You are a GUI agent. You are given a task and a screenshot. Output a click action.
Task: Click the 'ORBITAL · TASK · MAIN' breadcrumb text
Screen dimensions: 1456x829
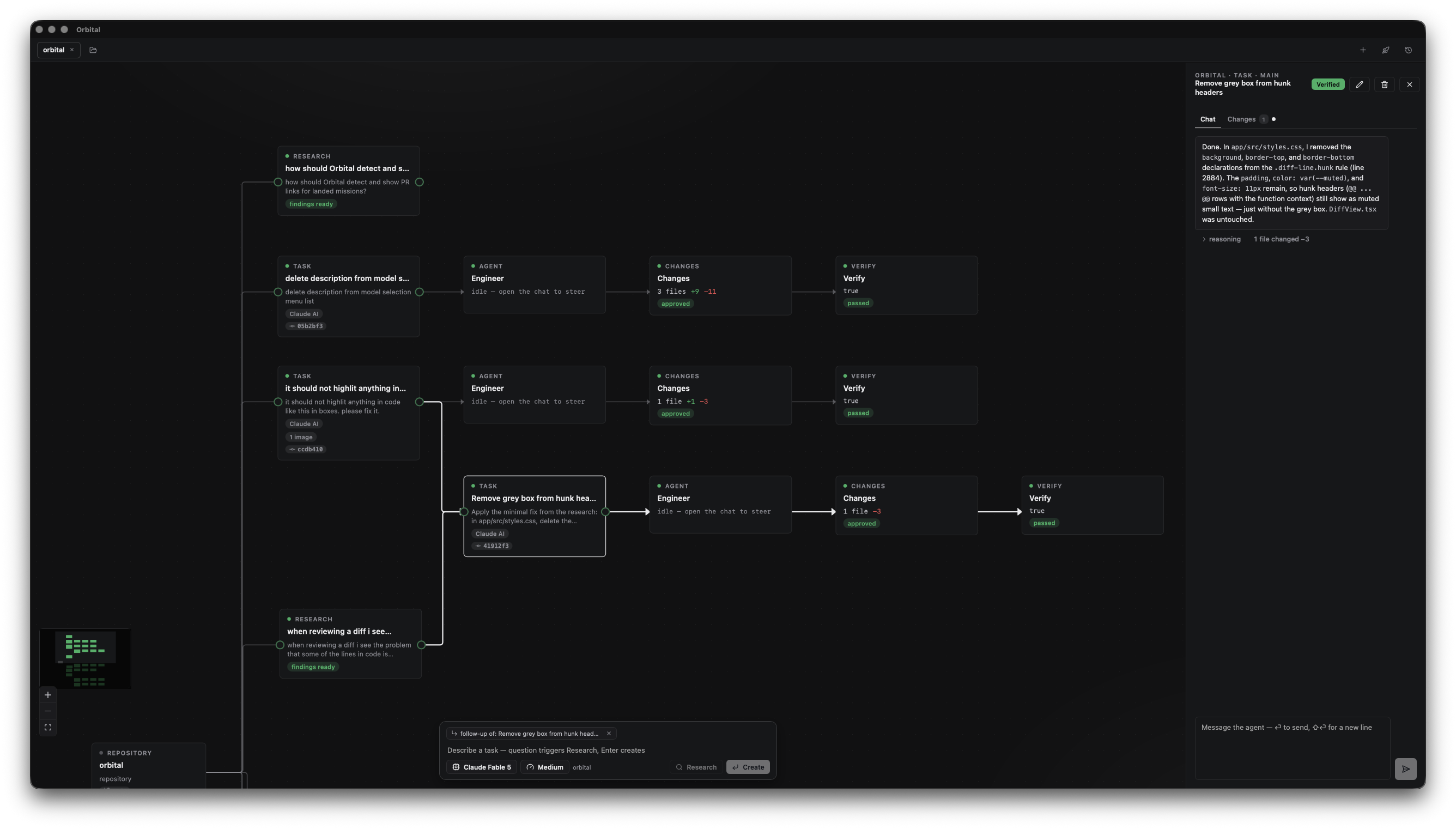1236,75
